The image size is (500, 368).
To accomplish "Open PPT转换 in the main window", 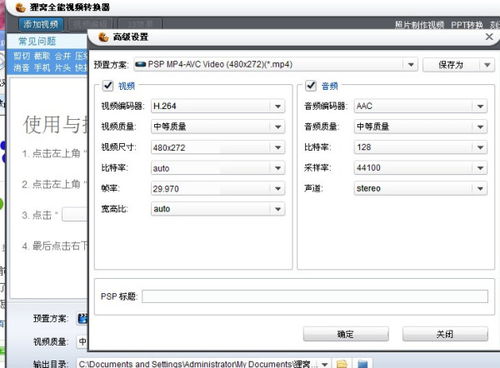I will tap(467, 25).
